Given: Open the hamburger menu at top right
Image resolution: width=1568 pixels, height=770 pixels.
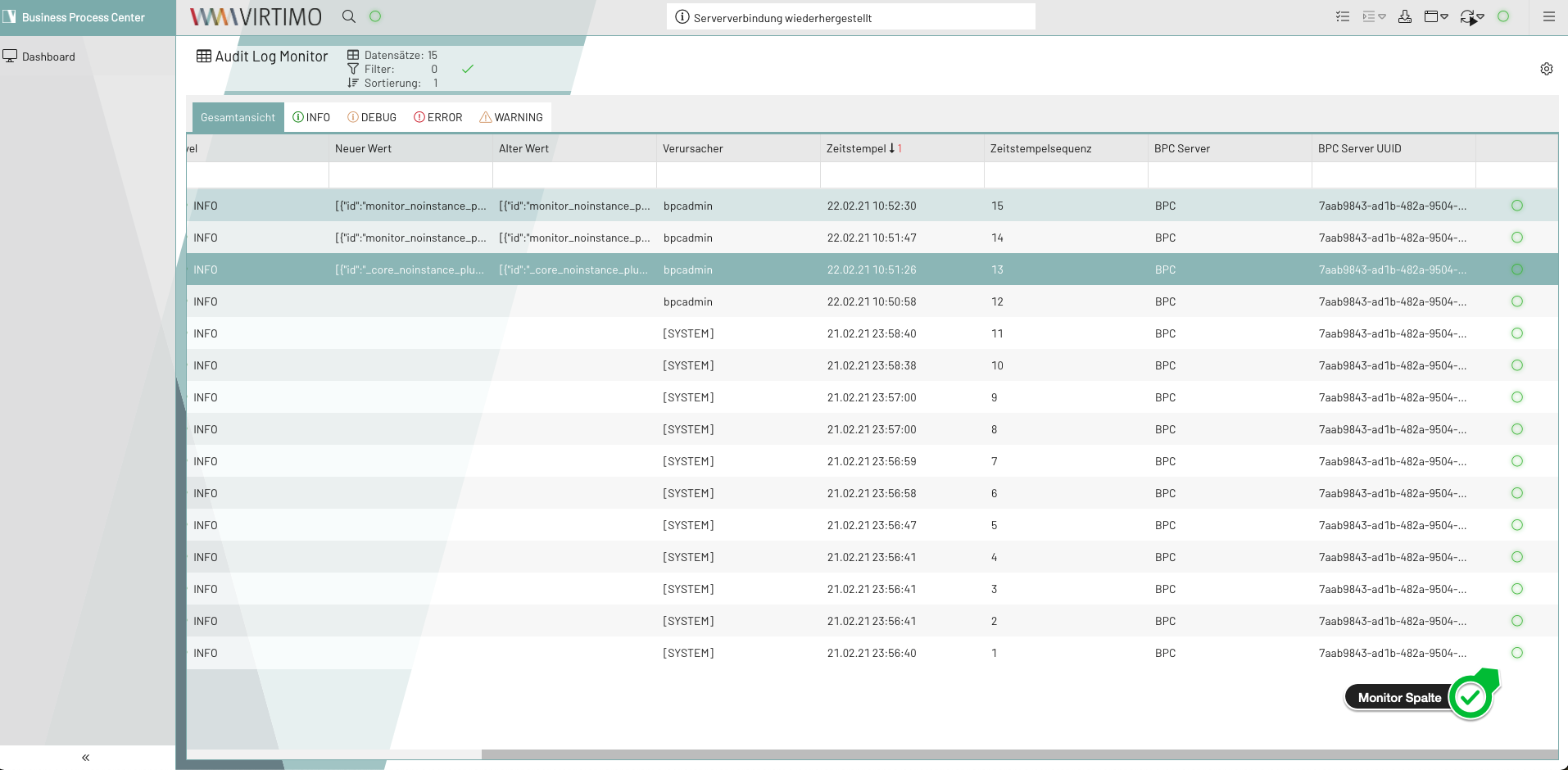Looking at the screenshot, I should 1549,16.
